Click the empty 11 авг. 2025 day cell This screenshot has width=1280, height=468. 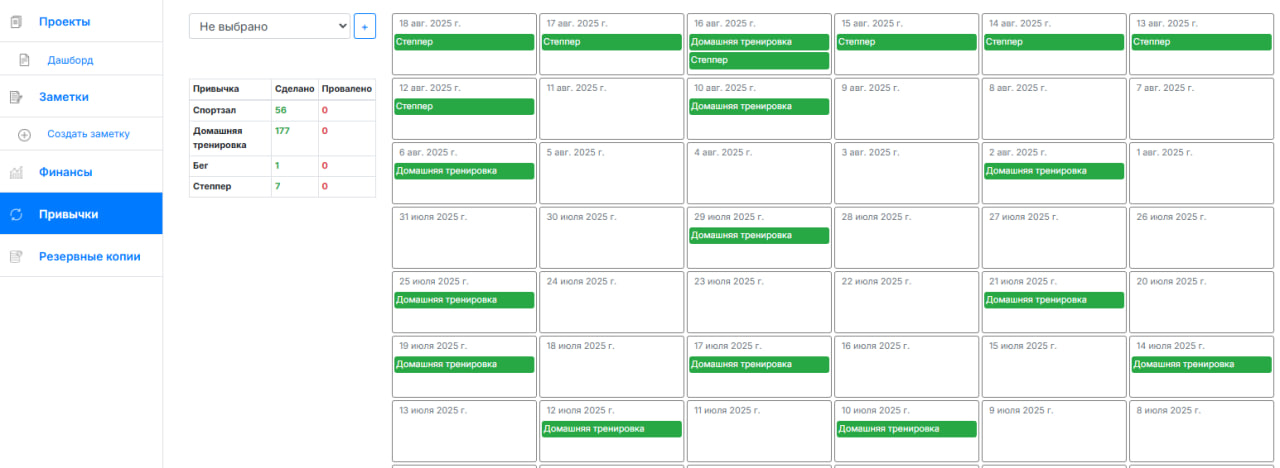pyautogui.click(x=612, y=108)
